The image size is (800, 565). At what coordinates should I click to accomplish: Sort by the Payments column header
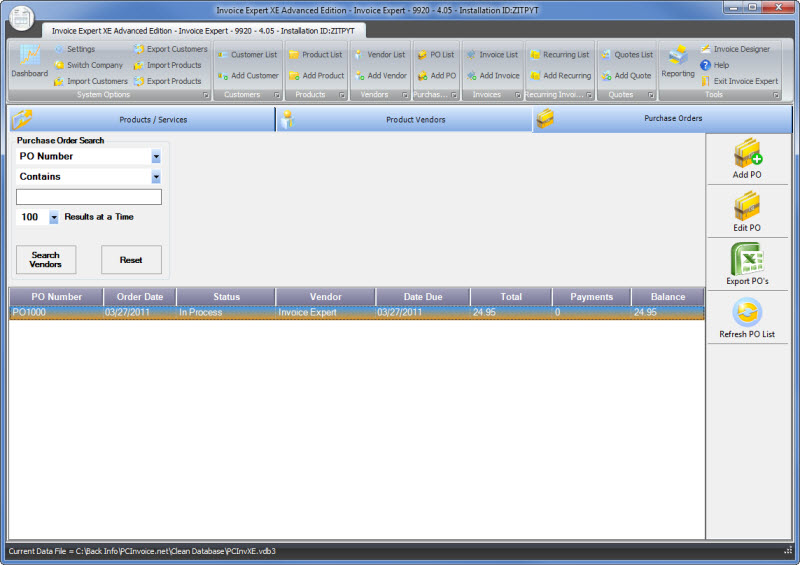(591, 297)
